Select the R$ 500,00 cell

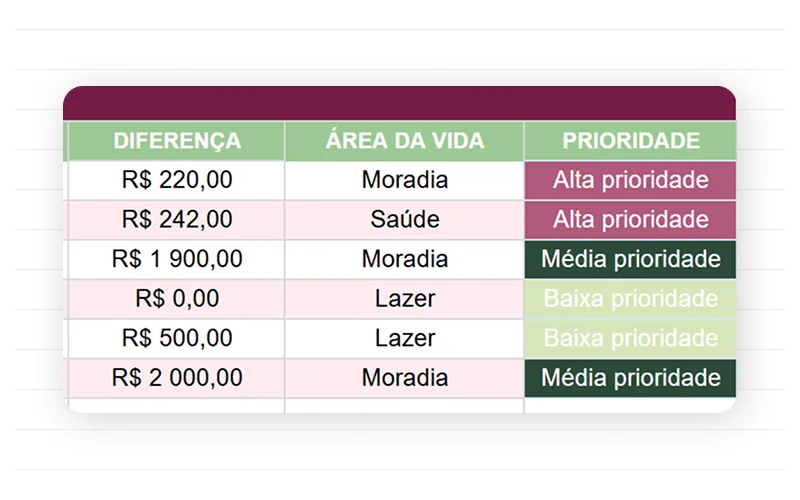click(176, 338)
